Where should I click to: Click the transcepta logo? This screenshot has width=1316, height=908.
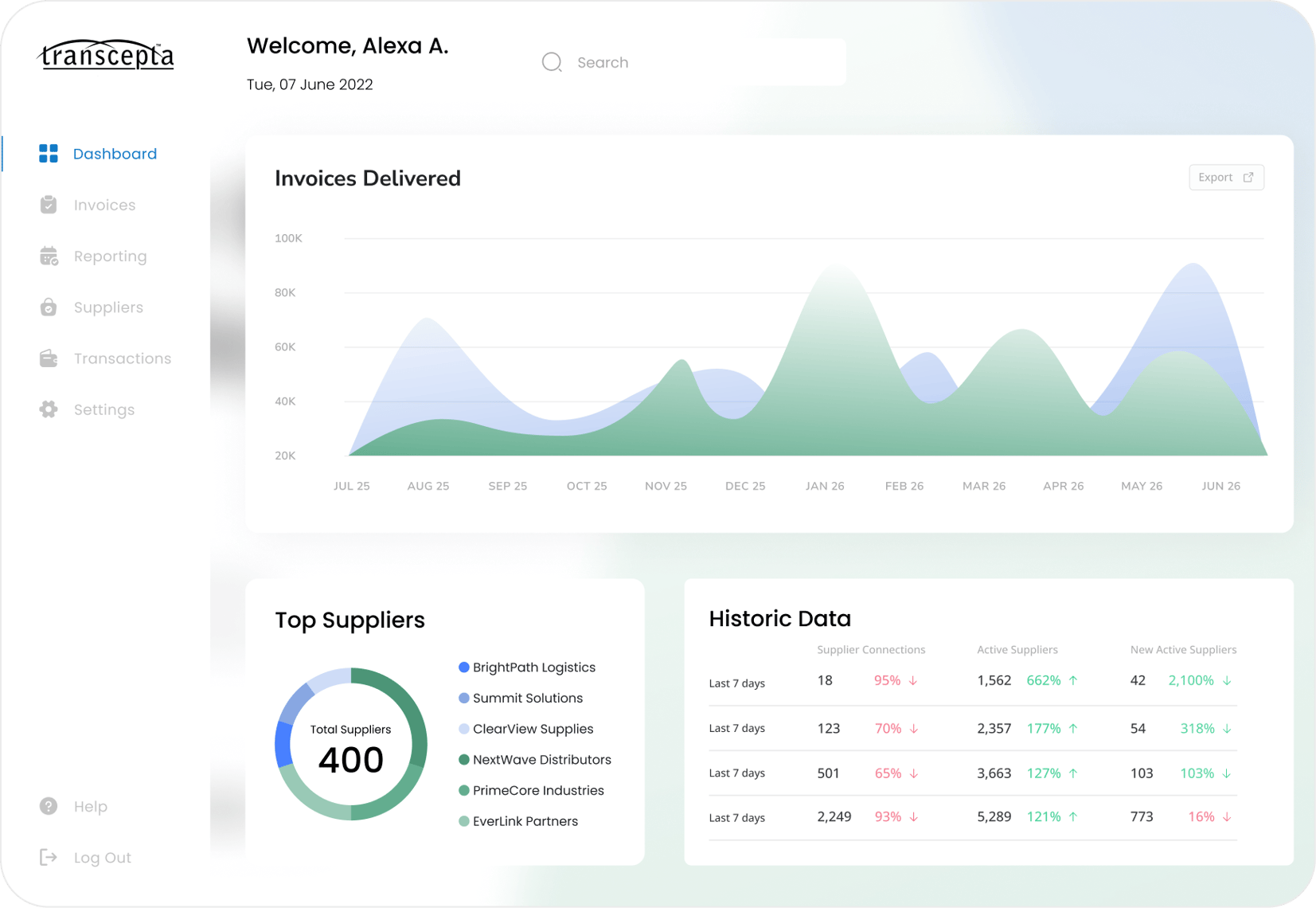(105, 55)
